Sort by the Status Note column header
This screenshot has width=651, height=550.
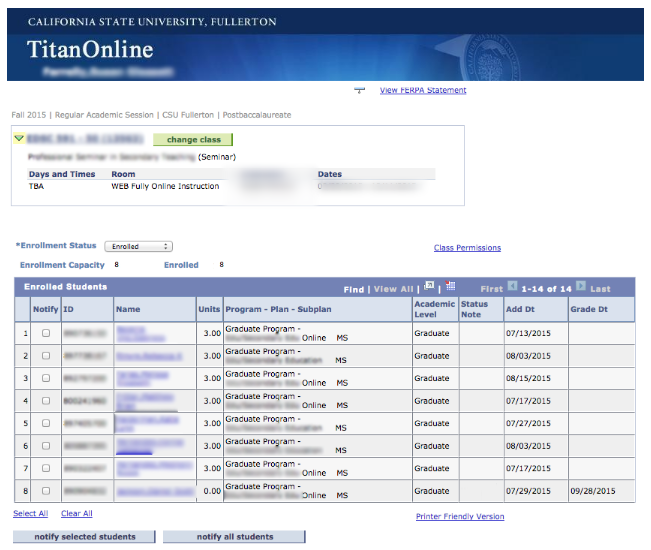[474, 309]
